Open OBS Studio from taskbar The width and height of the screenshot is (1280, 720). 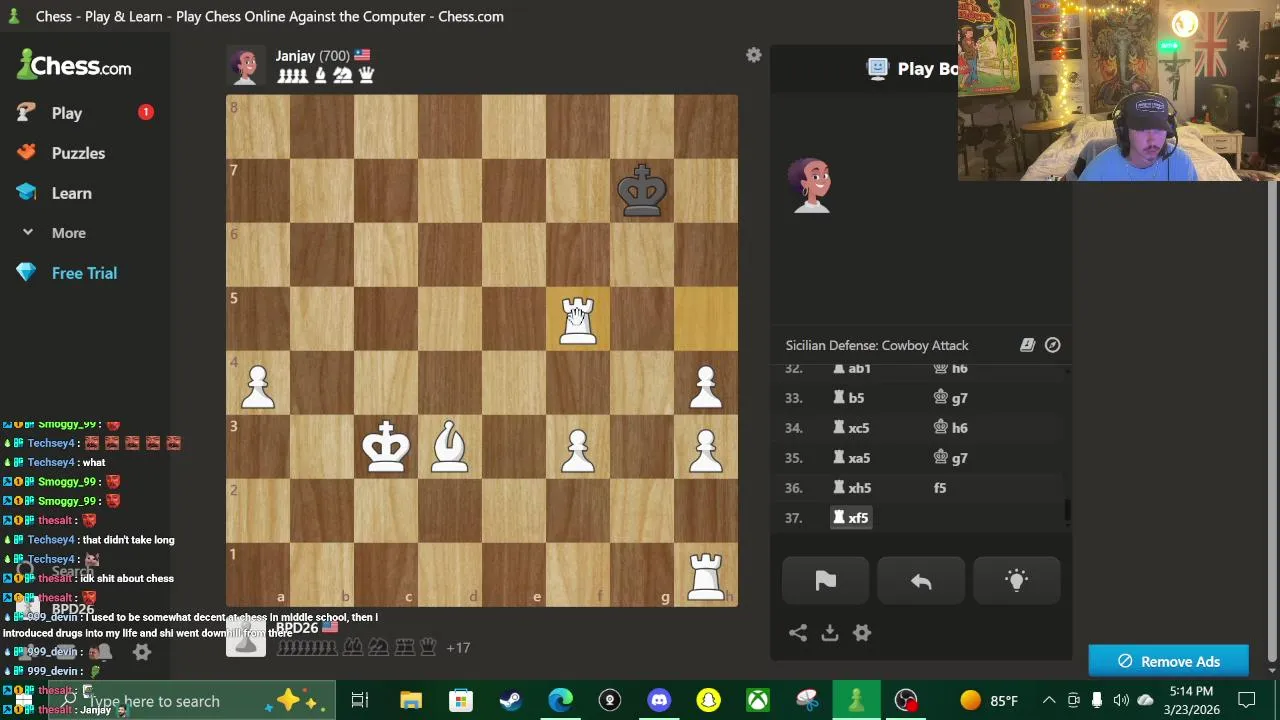(906, 700)
